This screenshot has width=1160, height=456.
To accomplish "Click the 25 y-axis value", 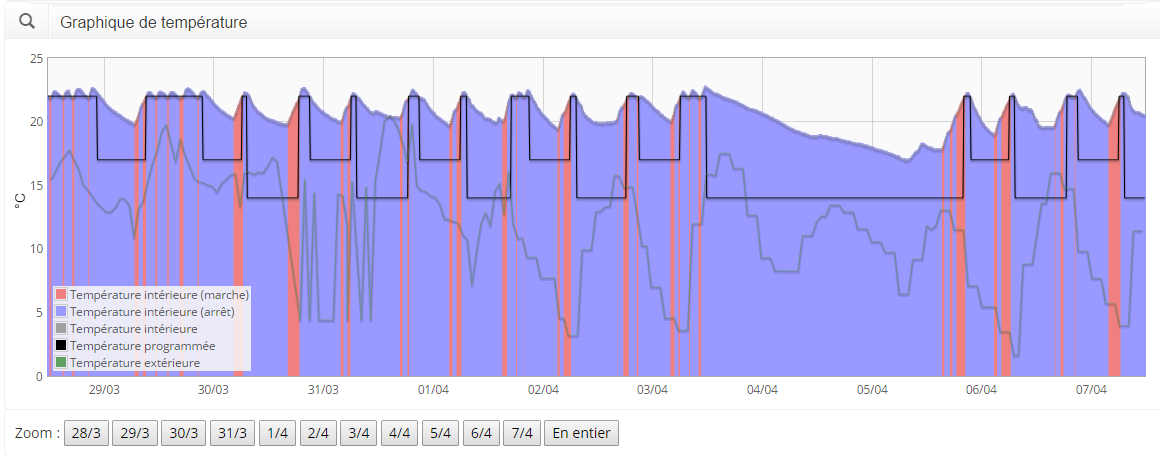I will click(36, 58).
